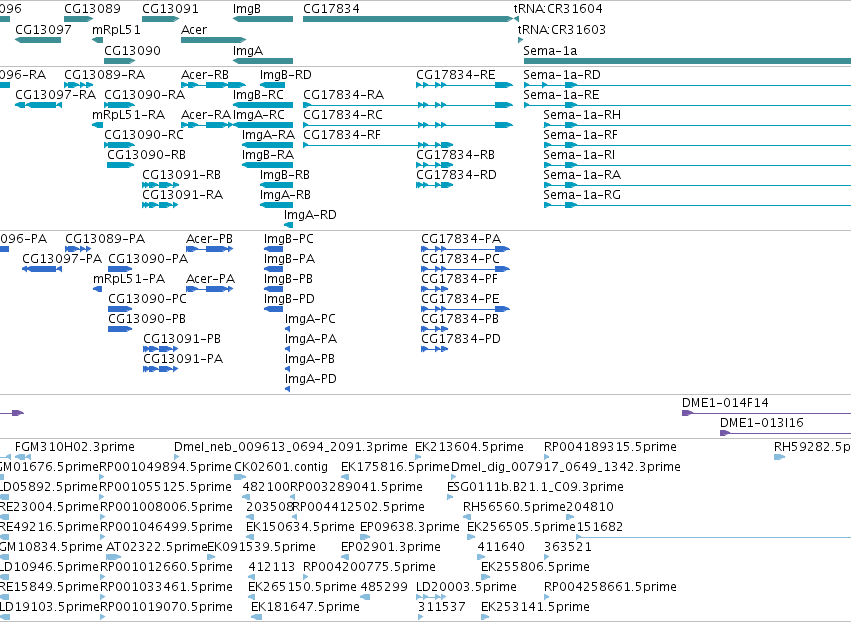851x622 pixels.
Task: Select the tRNA:CR31603 label
Action: 562,30
